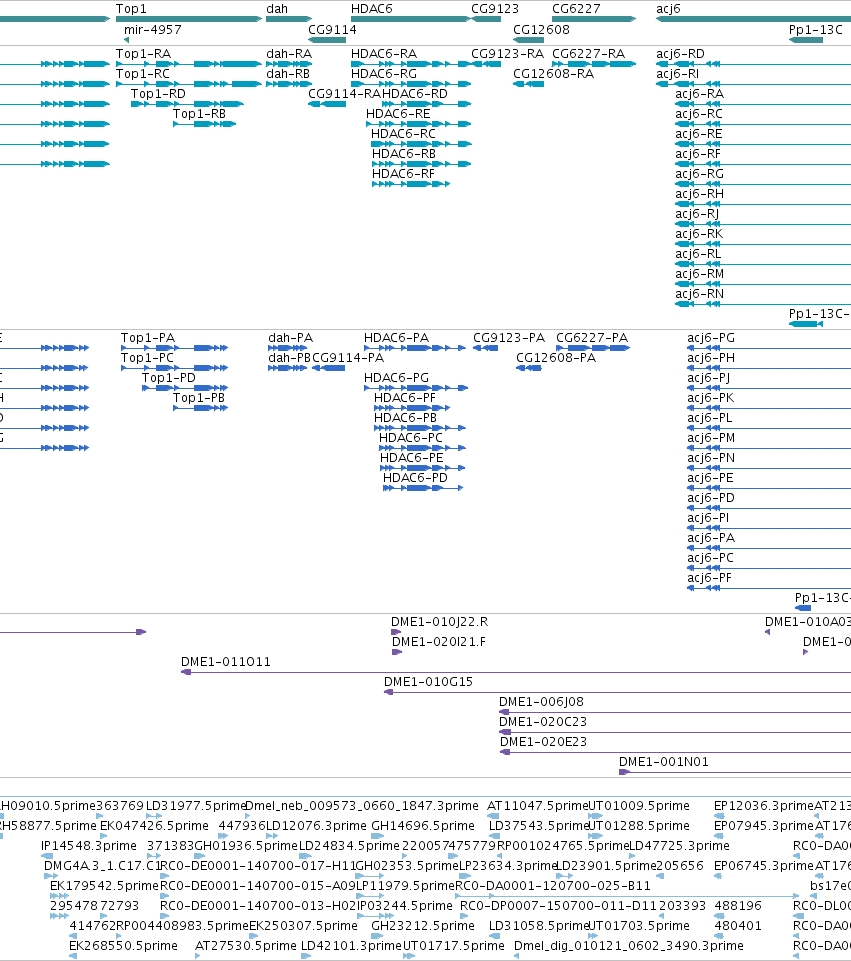The height and width of the screenshot is (961, 851).
Task: Select the AT11047.5prime EST label
Action: tap(537, 805)
